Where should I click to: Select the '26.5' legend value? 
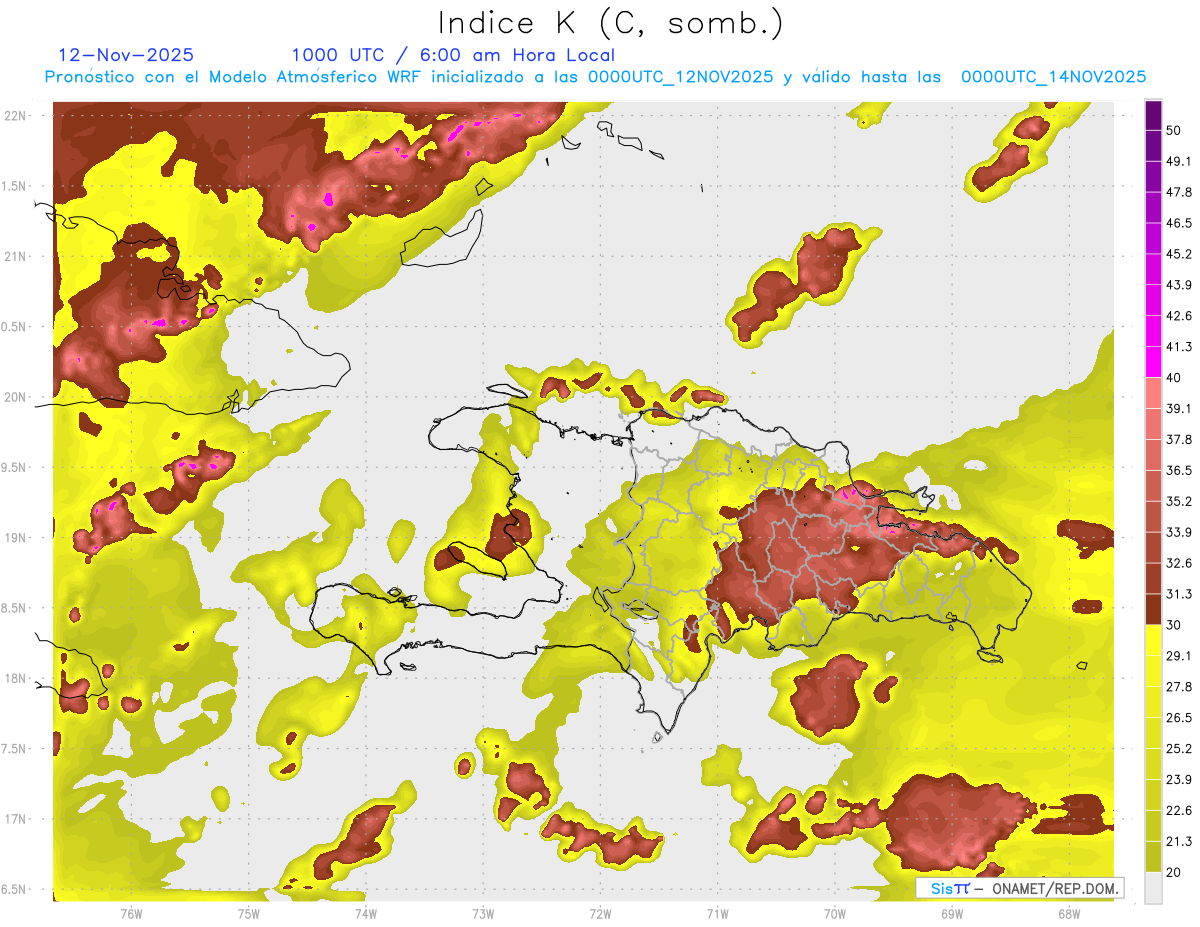pos(1179,718)
